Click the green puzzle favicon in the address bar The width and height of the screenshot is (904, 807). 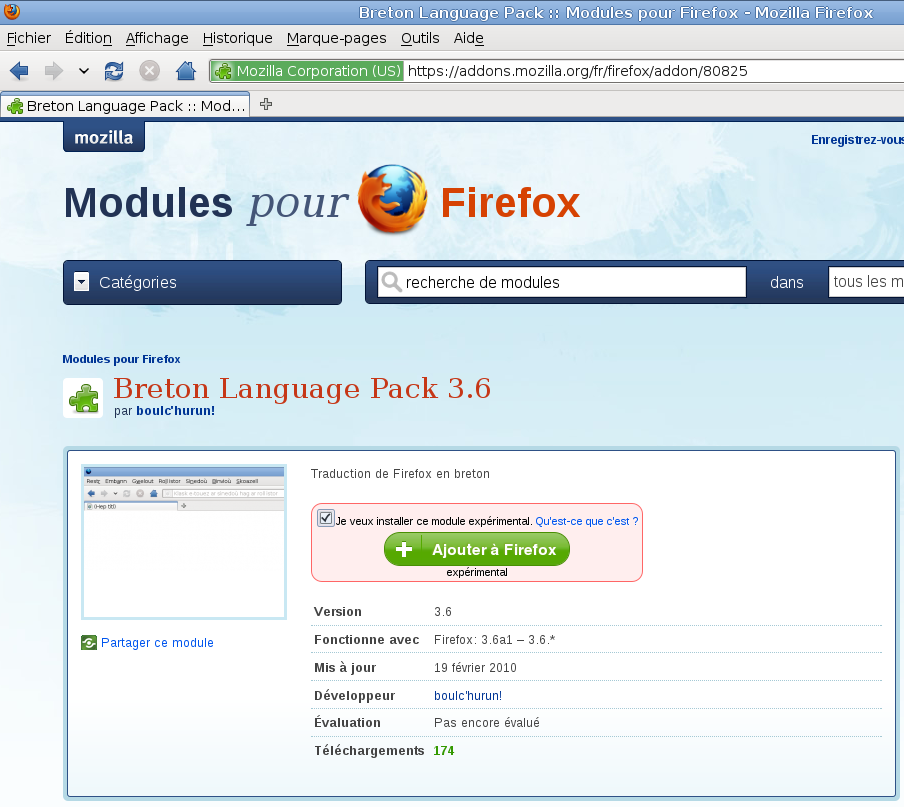coord(222,71)
